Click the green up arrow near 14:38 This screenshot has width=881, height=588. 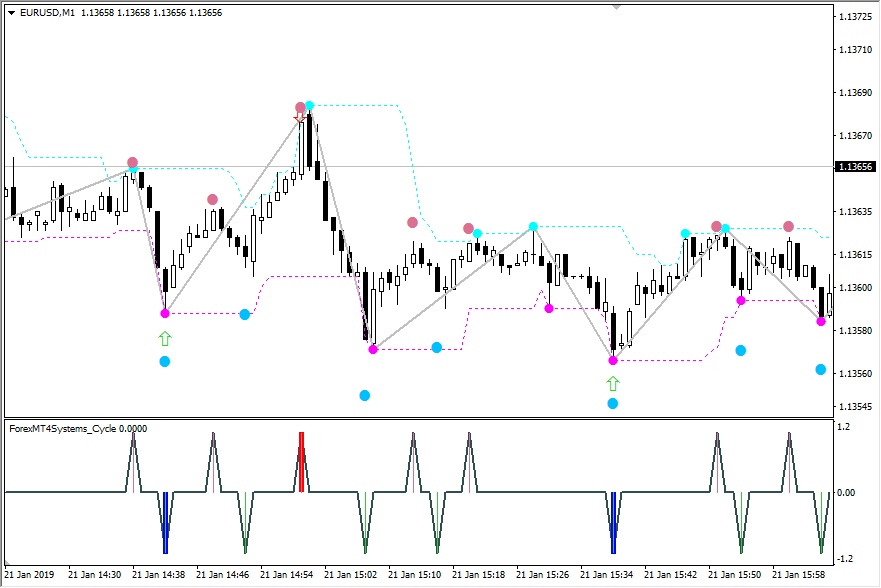point(165,339)
